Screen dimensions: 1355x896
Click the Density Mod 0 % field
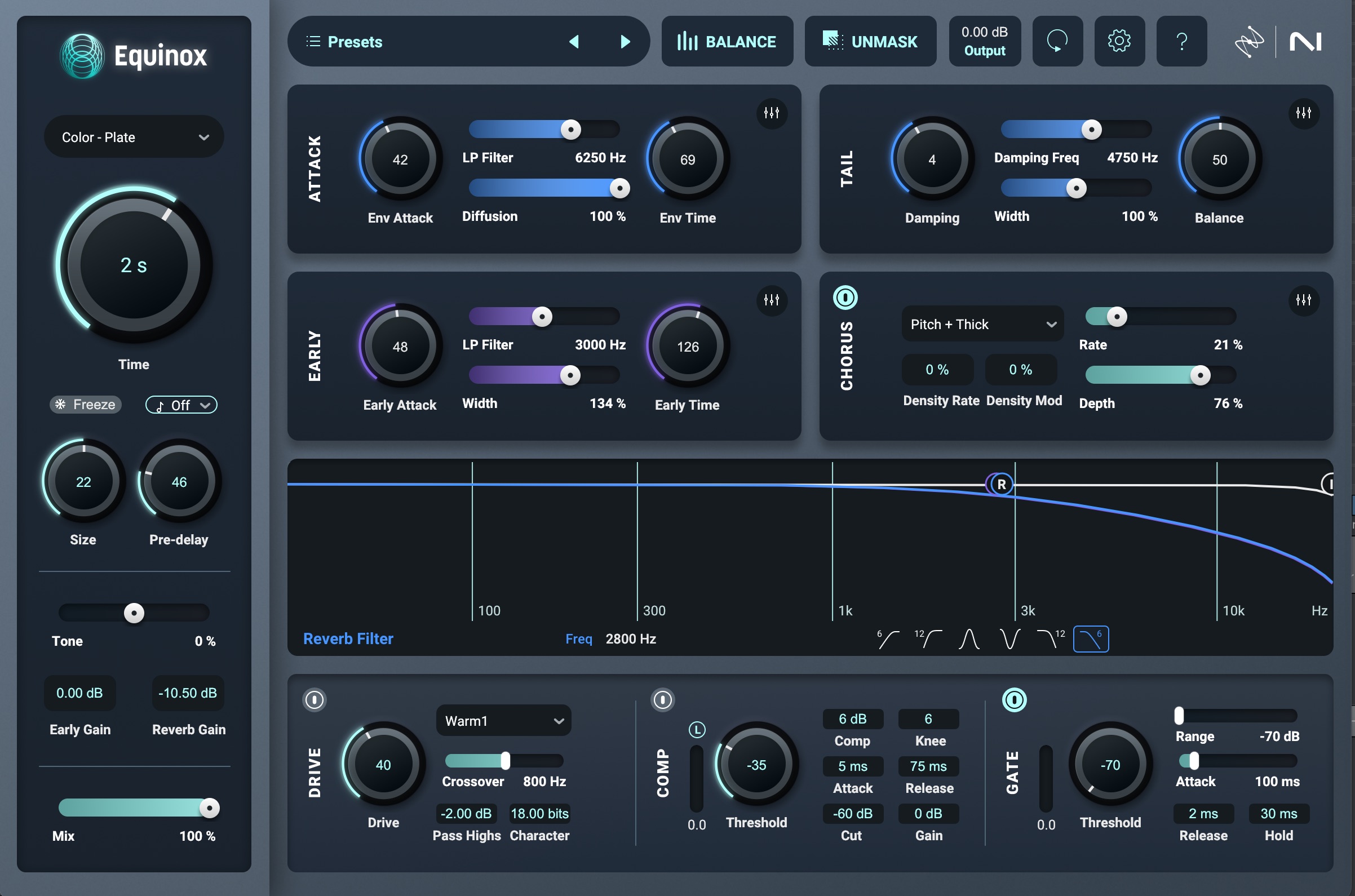(x=1021, y=370)
